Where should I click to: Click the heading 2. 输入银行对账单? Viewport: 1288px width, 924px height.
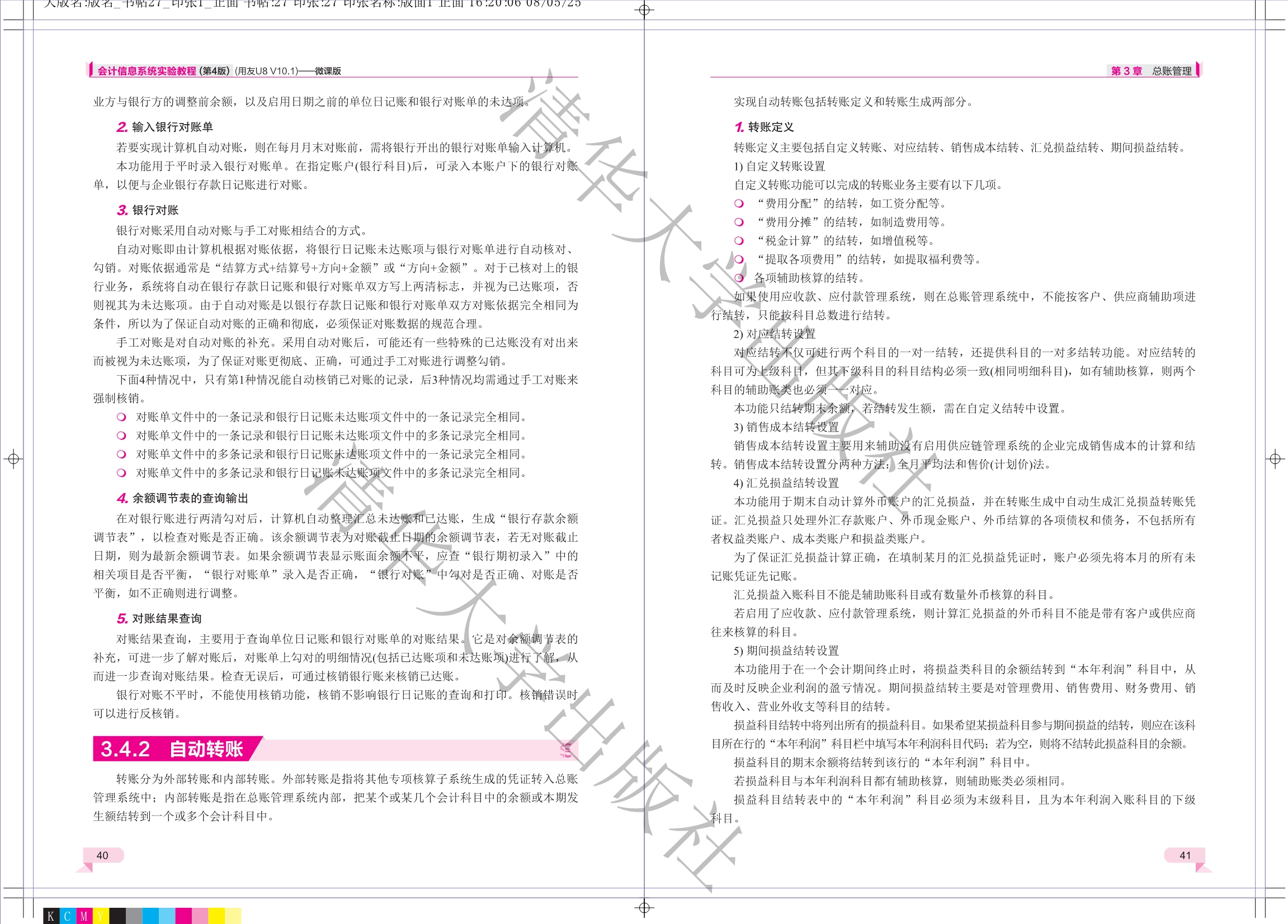[x=164, y=127]
